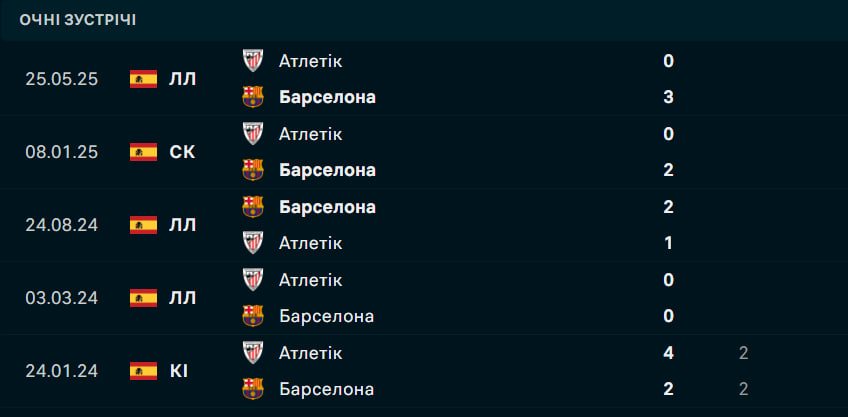The image size is (848, 417).
Task: Click Athletic crest in 24.01.24 match
Action: click(254, 353)
